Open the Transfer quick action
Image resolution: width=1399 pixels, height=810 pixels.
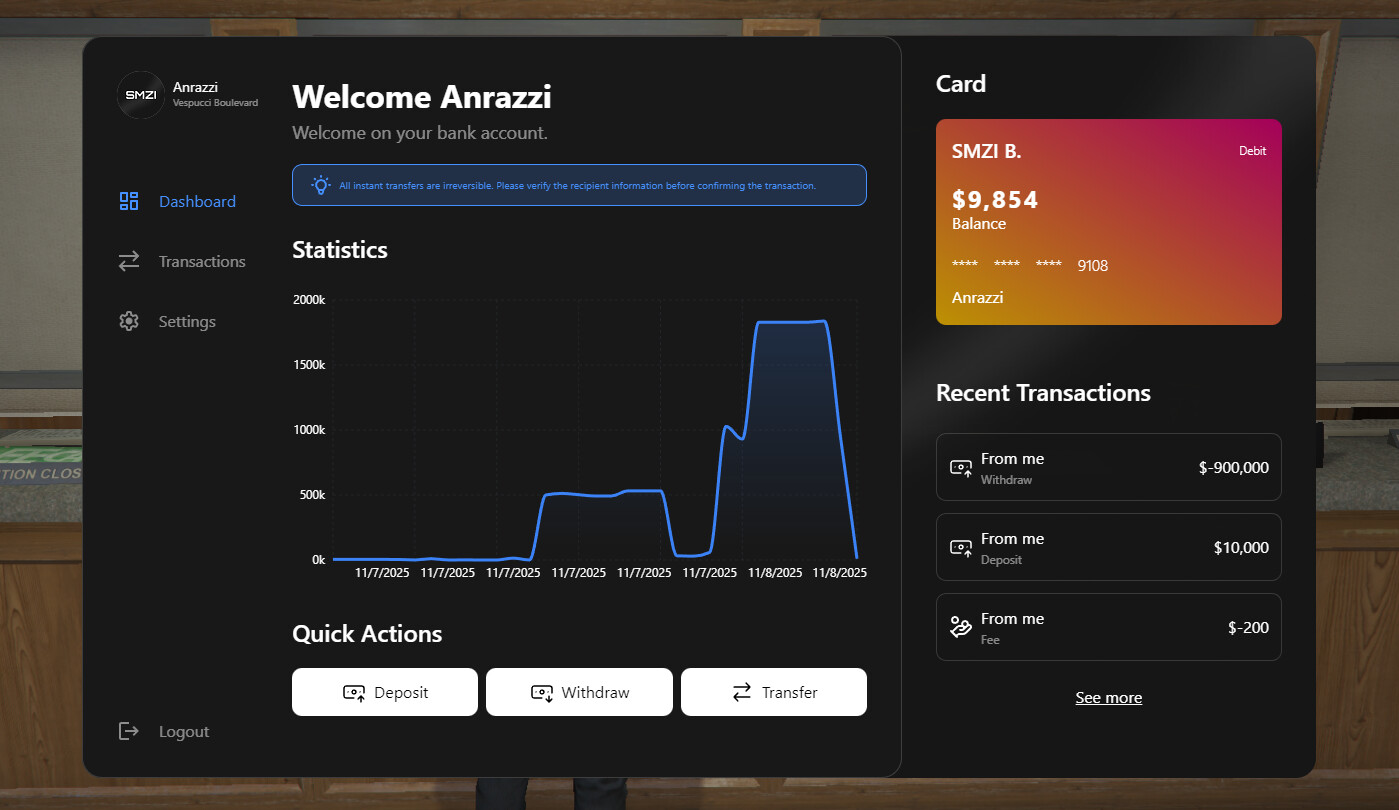pyautogui.click(x=773, y=691)
